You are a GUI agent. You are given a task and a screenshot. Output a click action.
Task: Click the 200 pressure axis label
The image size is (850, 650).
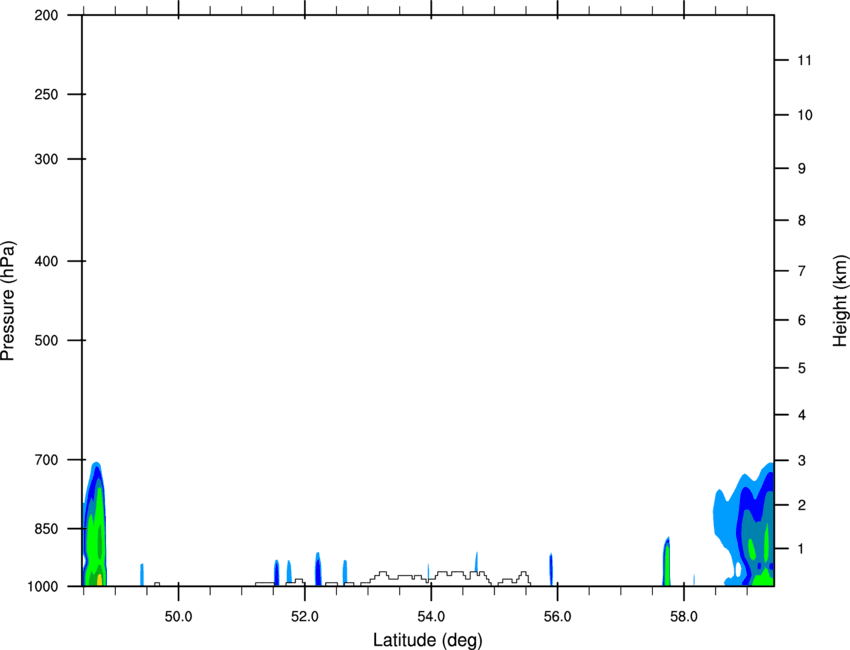tap(46, 15)
